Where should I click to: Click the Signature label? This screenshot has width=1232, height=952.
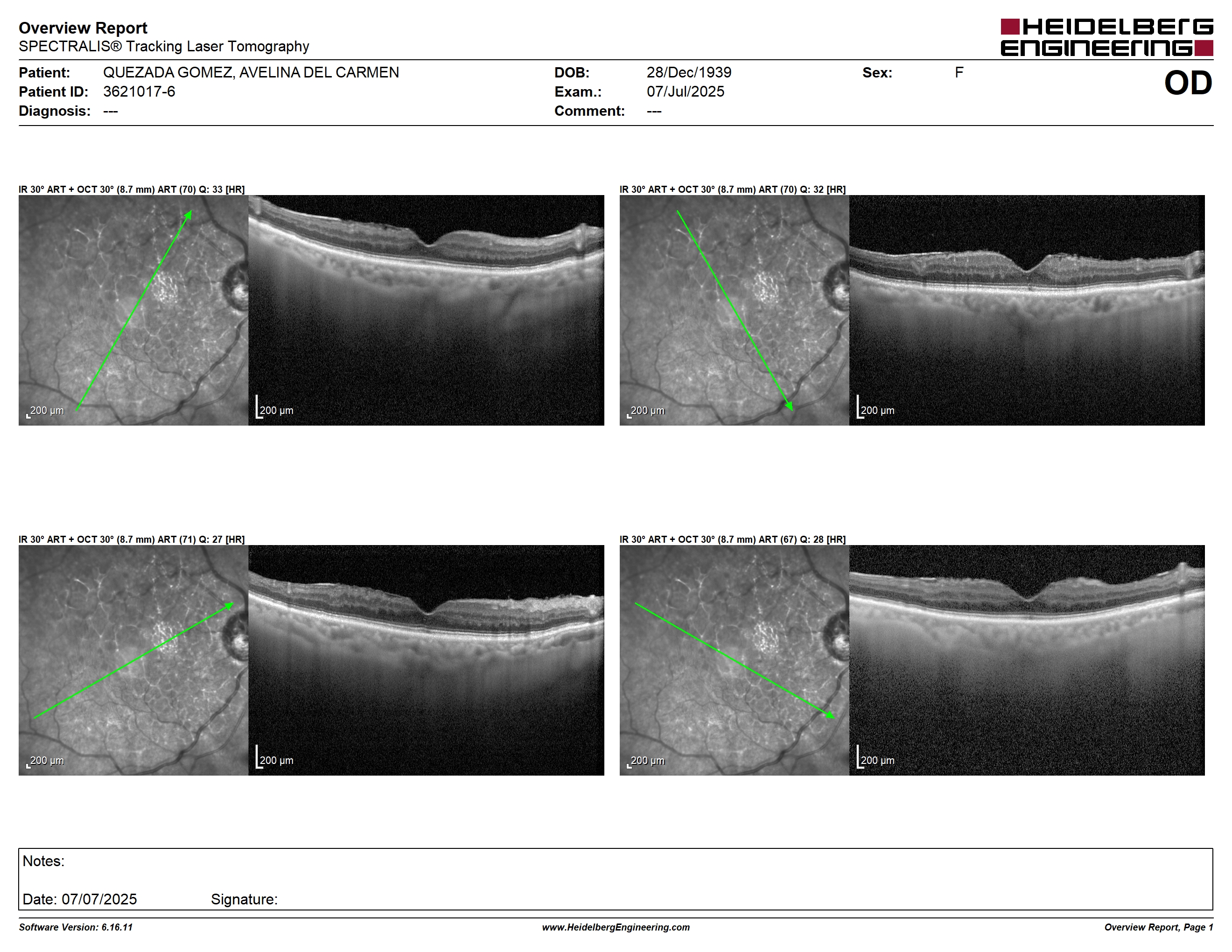(x=244, y=899)
